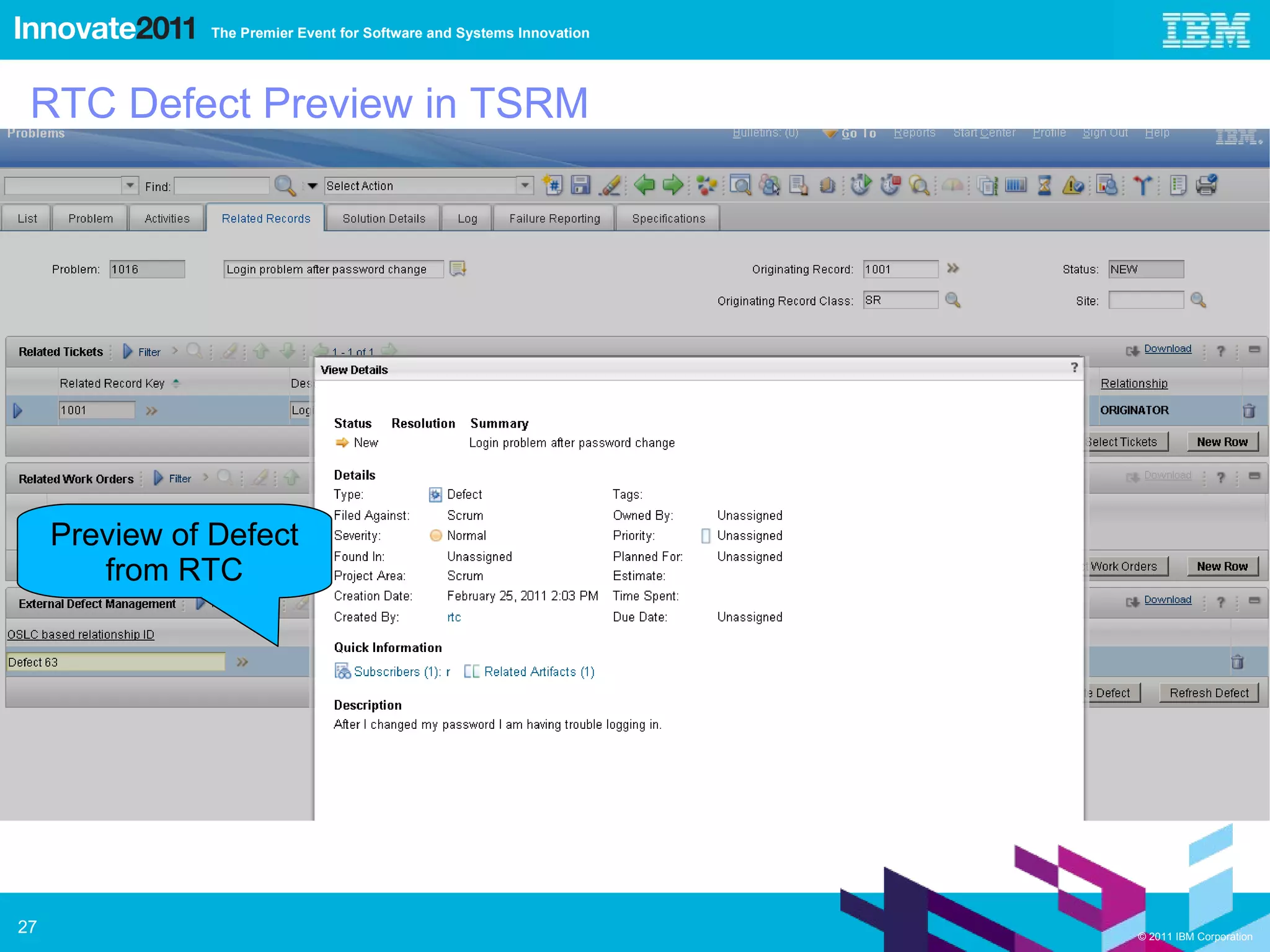Click the barcode toolbar icon
Image resolution: width=1270 pixels, height=952 pixels.
point(1016,185)
